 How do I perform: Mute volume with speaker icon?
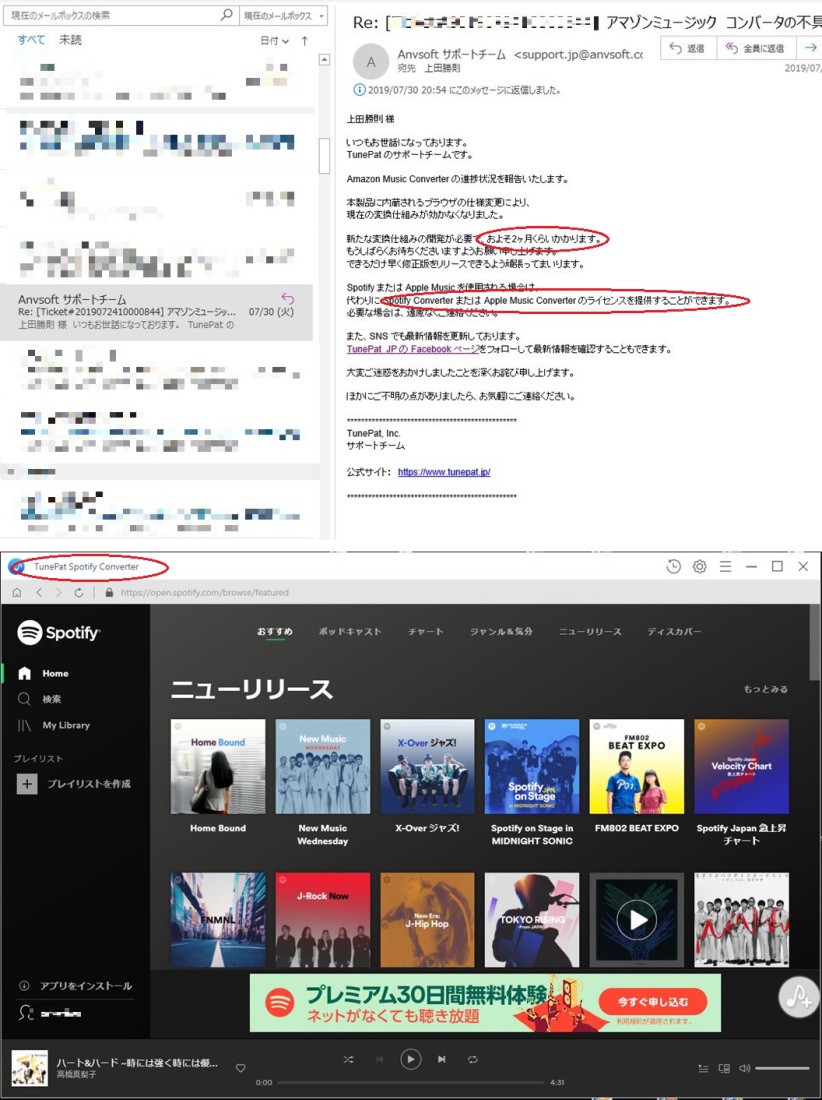click(x=744, y=1068)
